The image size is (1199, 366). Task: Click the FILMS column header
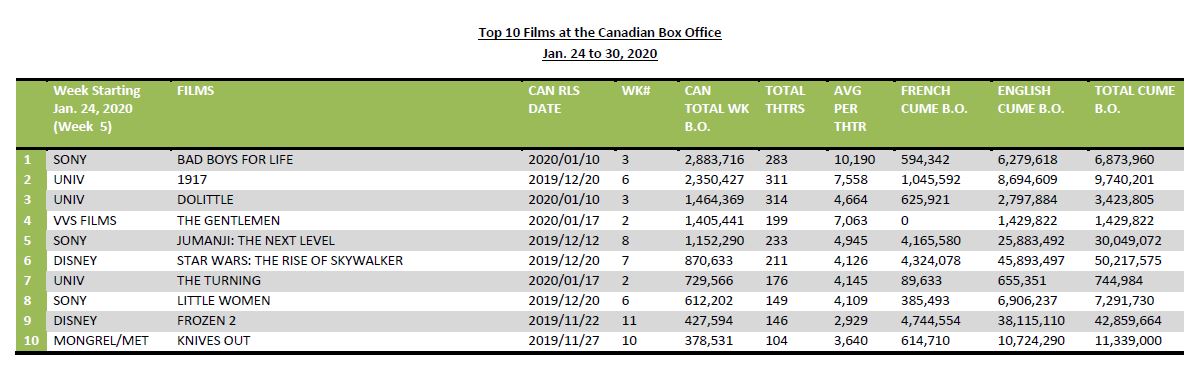tap(195, 91)
